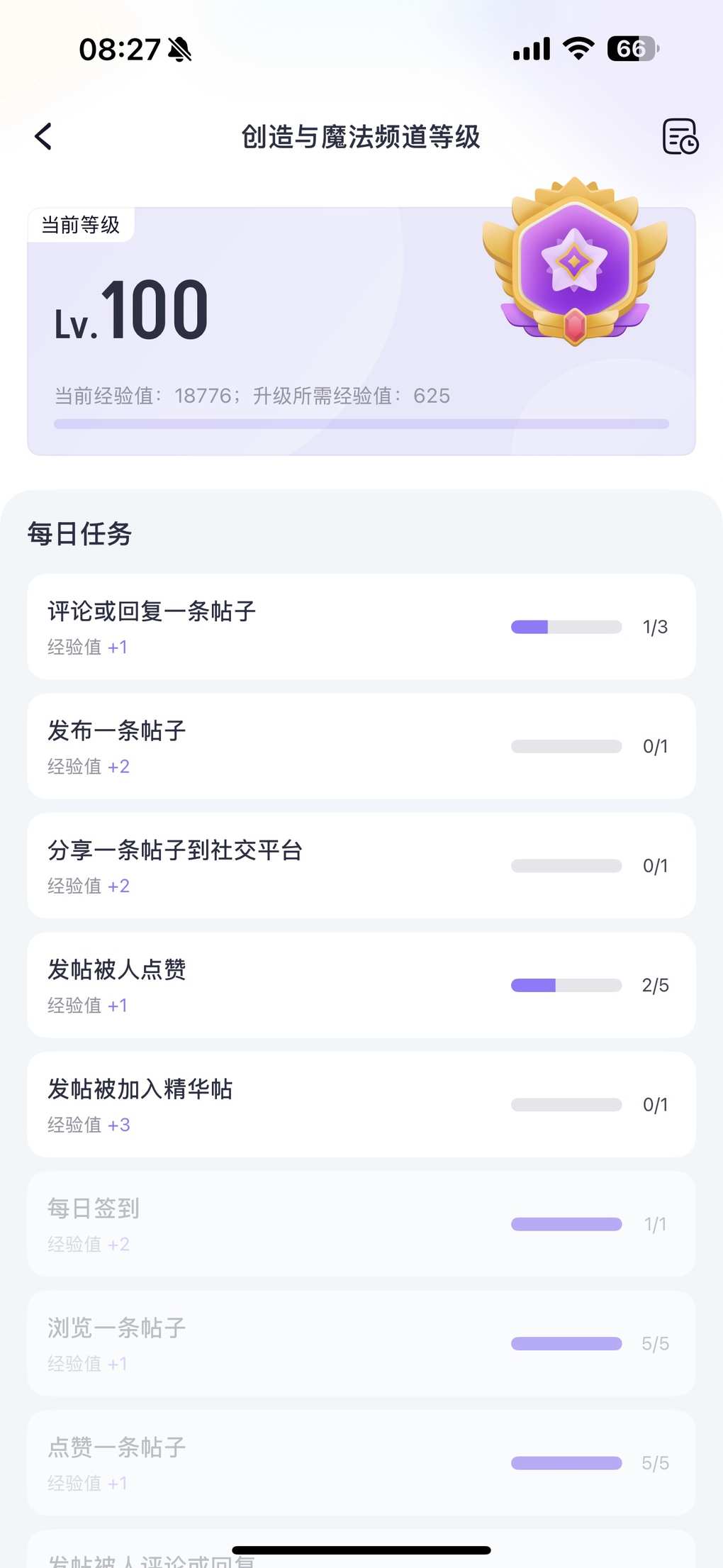Image resolution: width=723 pixels, height=1568 pixels.
Task: Tap the 发帖被加入精华帖 task card
Action: 361,1105
